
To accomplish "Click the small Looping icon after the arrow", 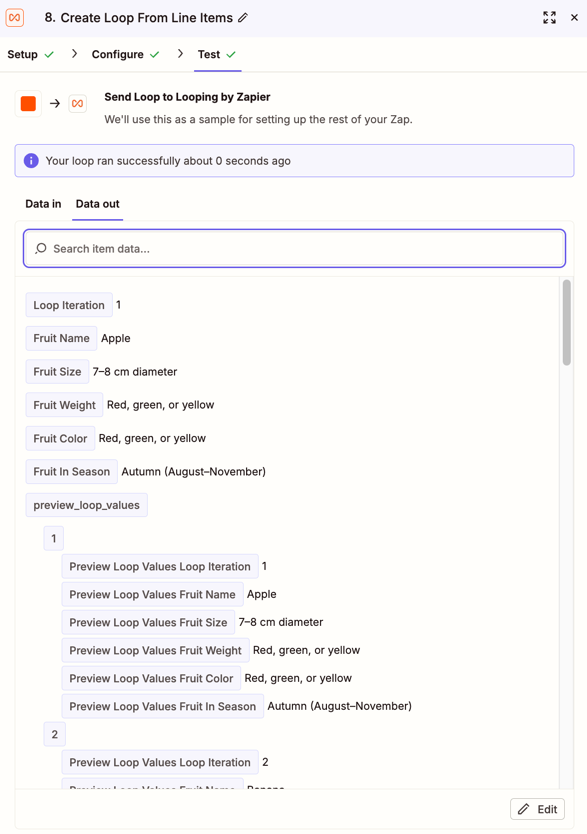I will [78, 103].
